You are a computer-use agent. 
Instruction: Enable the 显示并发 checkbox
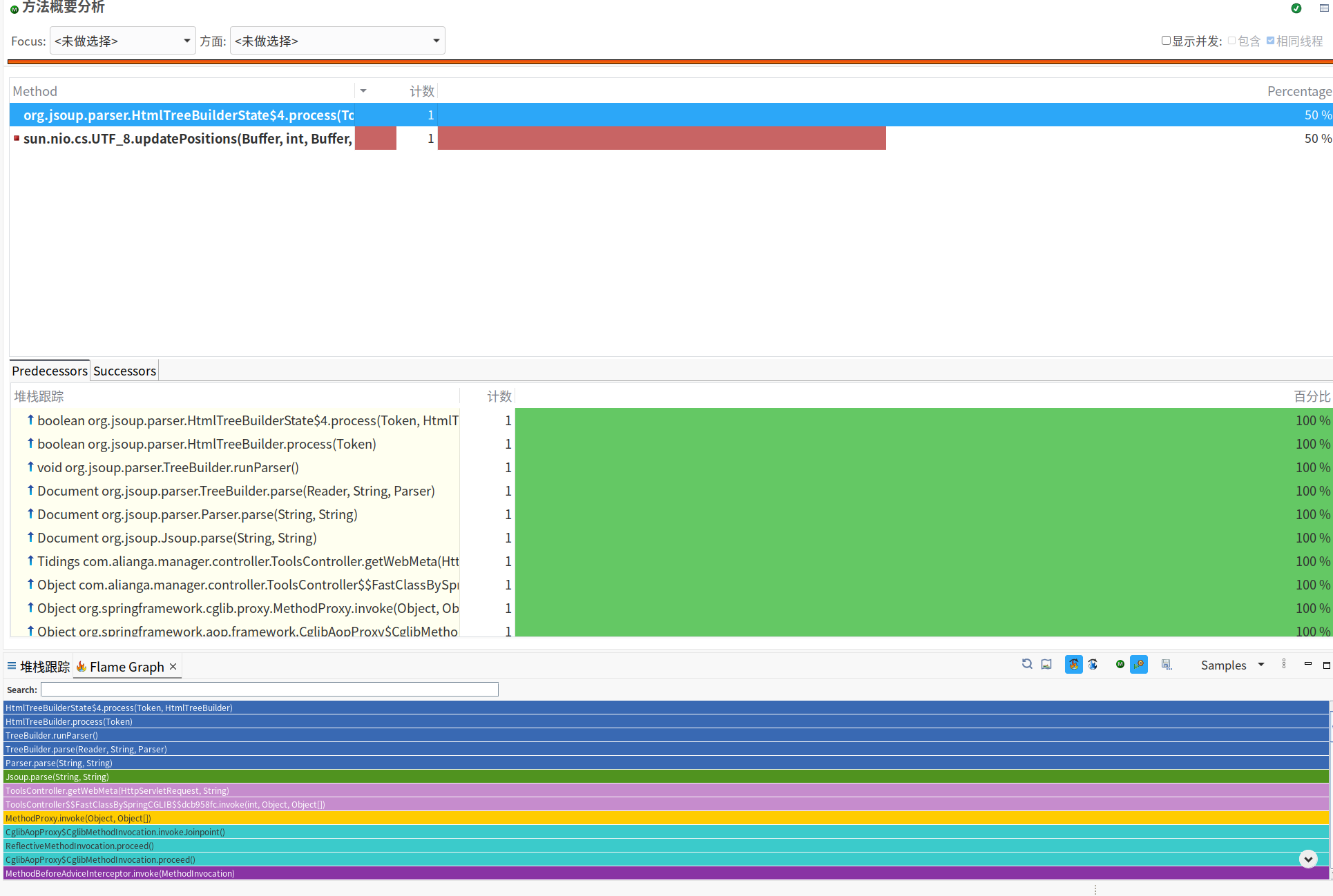point(1166,41)
